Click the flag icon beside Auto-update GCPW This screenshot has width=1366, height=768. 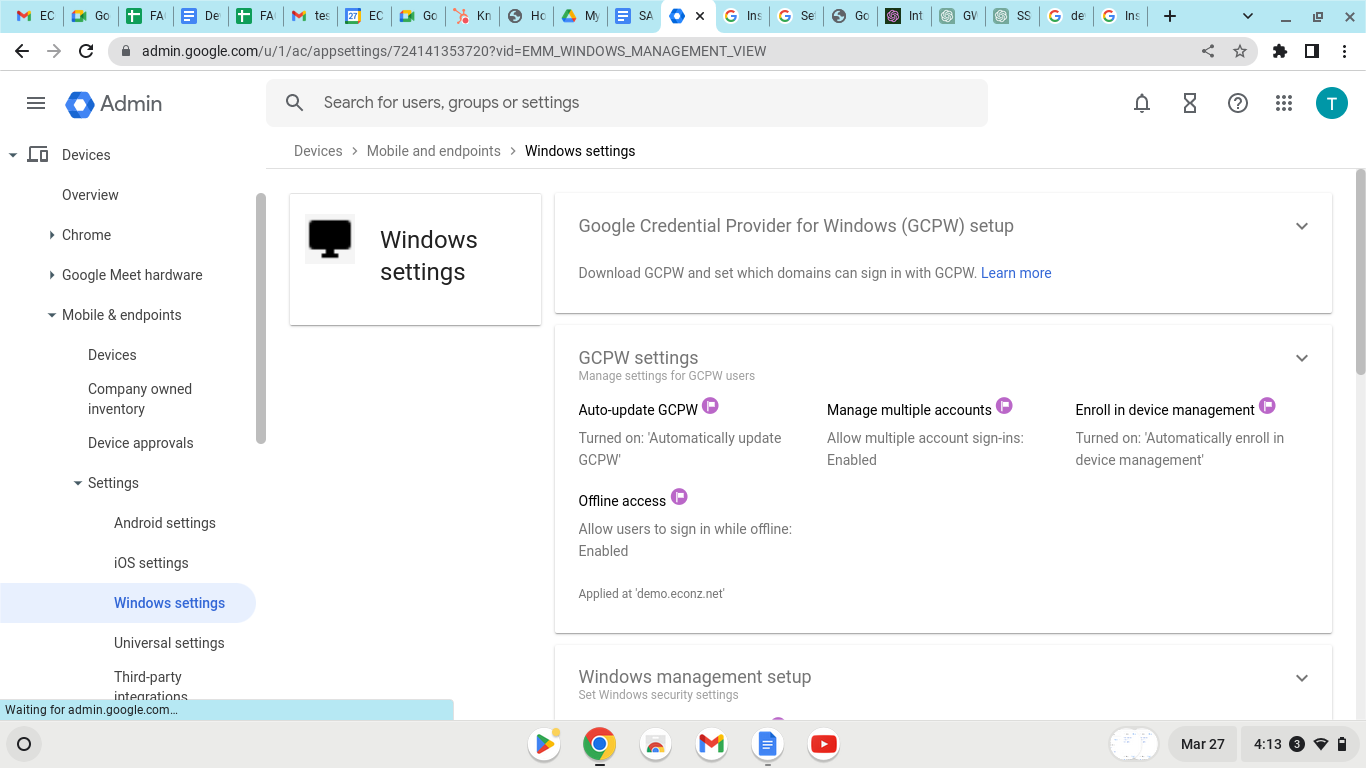[710, 405]
